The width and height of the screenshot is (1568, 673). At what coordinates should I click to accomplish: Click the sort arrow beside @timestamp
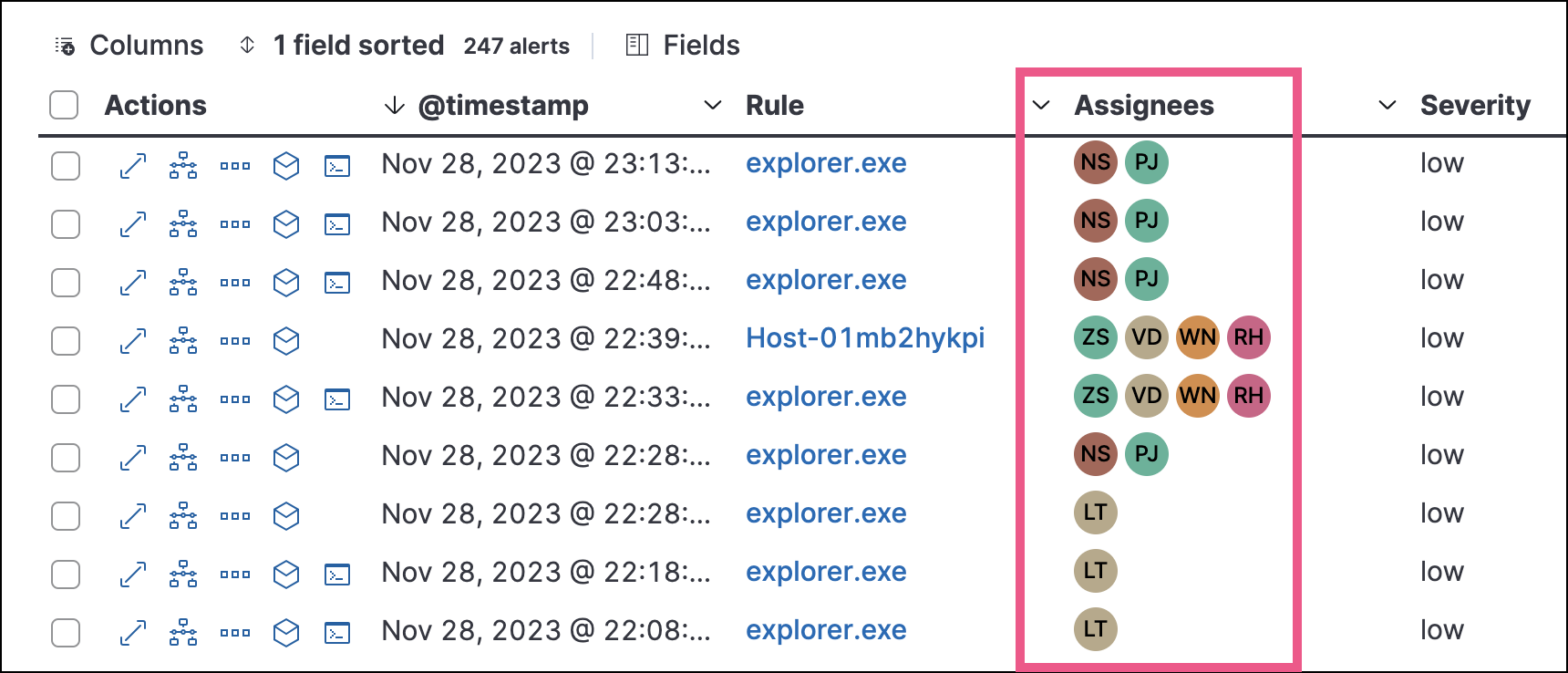coord(394,105)
